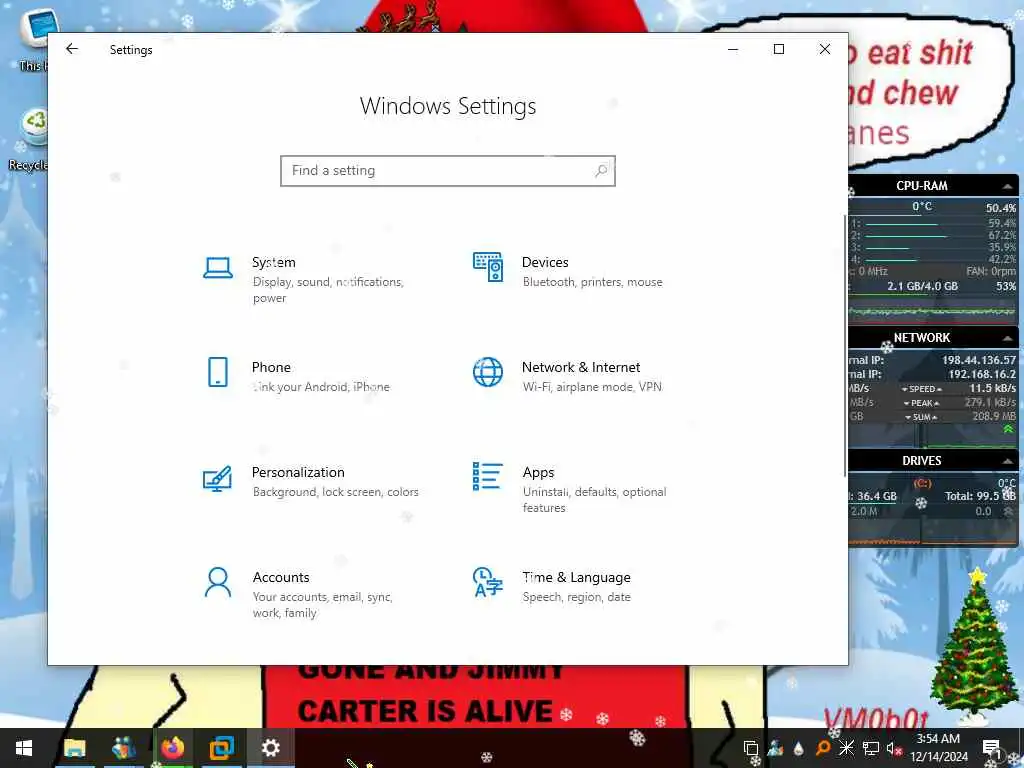Click the 'Total: 99.5 GB' drive value
Viewport: 1024px width, 768px height.
(980, 497)
